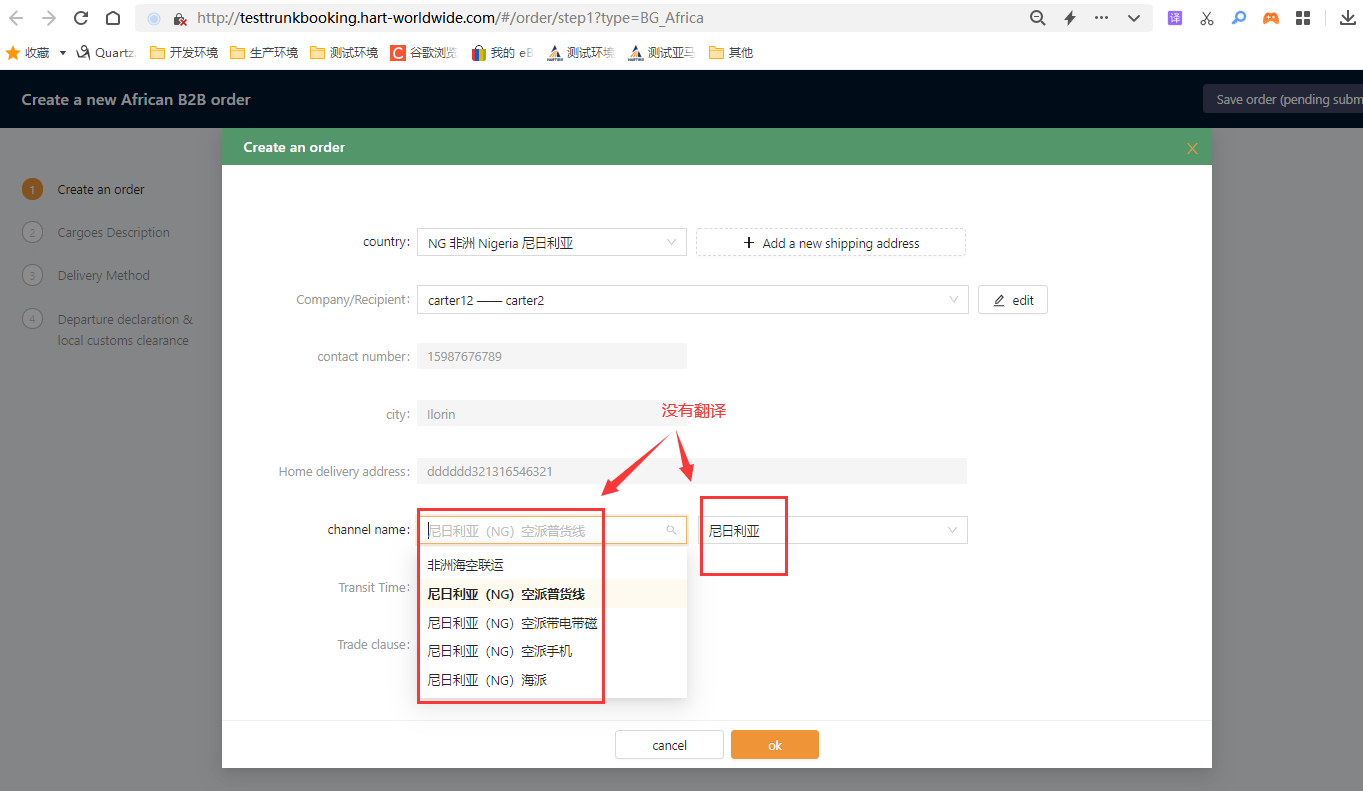This screenshot has width=1363, height=791.
Task: Open the purple translate extension icon
Action: (x=1175, y=18)
